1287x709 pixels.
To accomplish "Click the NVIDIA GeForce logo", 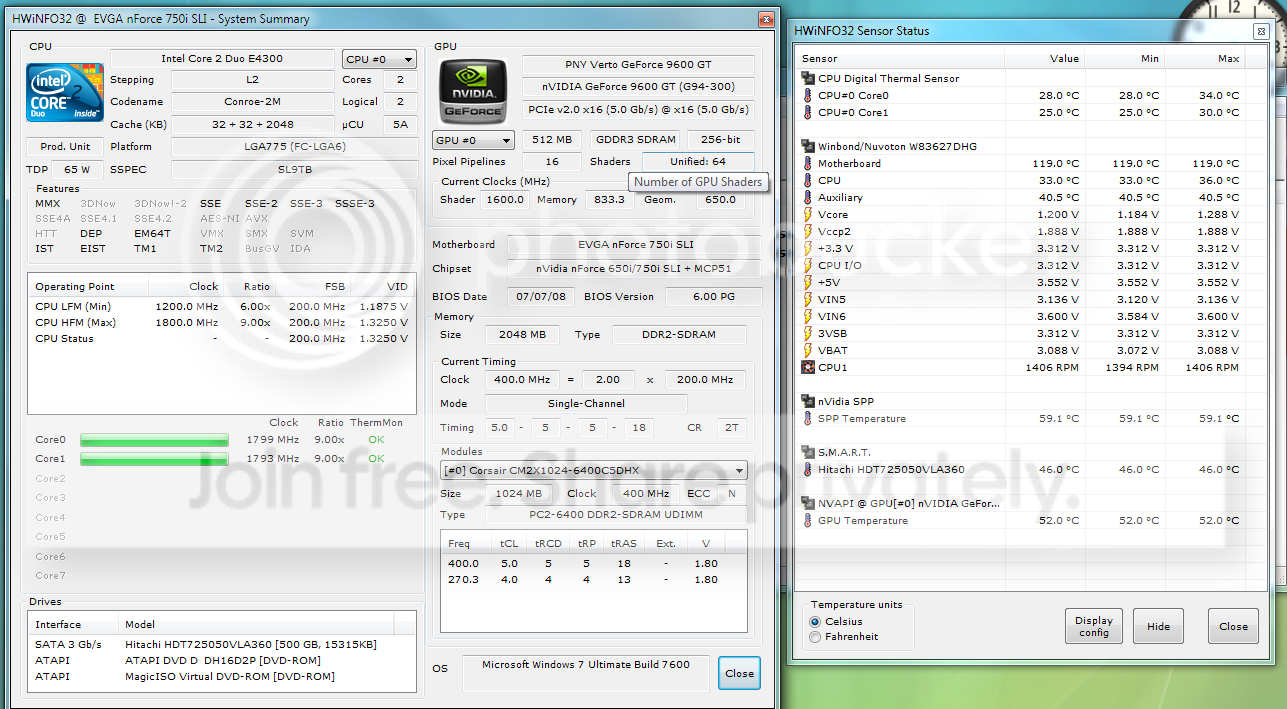I will pyautogui.click(x=474, y=92).
